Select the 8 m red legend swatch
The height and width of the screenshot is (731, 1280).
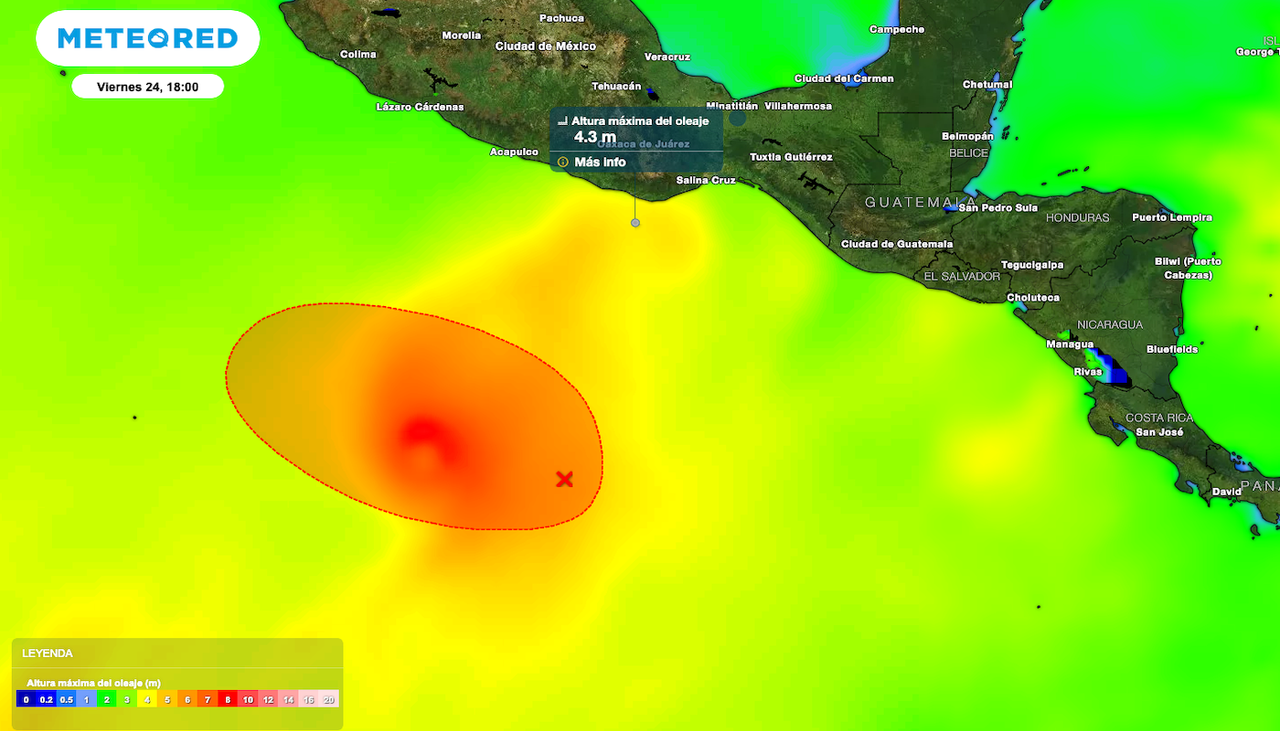[228, 699]
